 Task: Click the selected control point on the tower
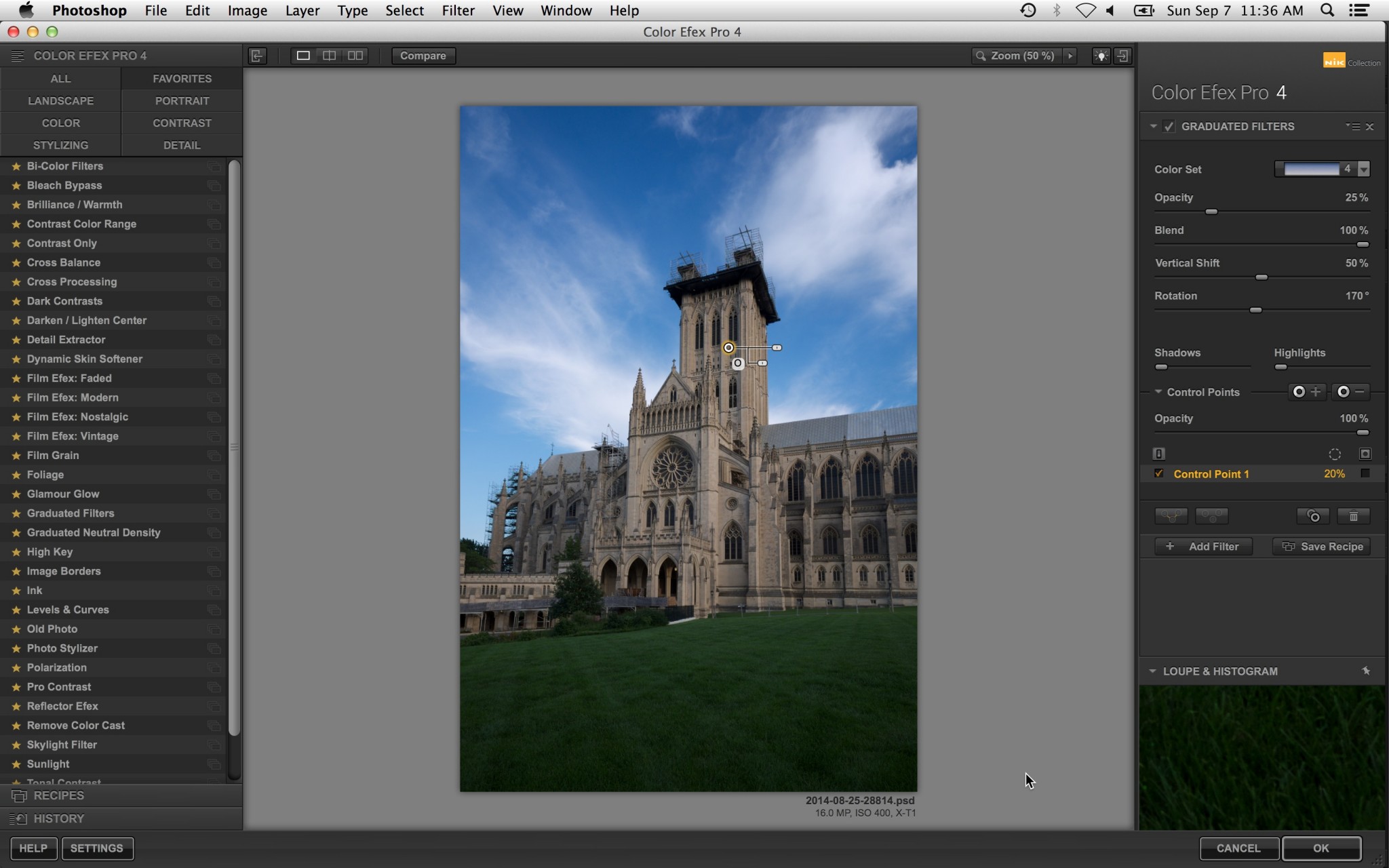point(728,348)
